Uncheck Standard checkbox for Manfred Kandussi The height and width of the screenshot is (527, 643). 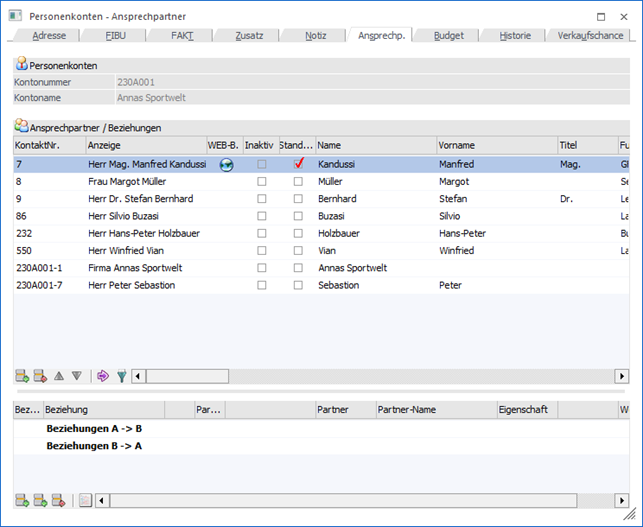298,164
